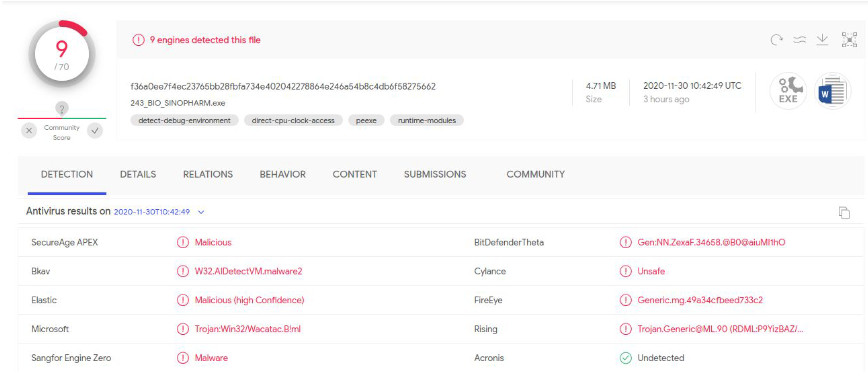Click the green undetected check icon for Acronis
The width and height of the screenshot is (868, 377).
[x=626, y=358]
